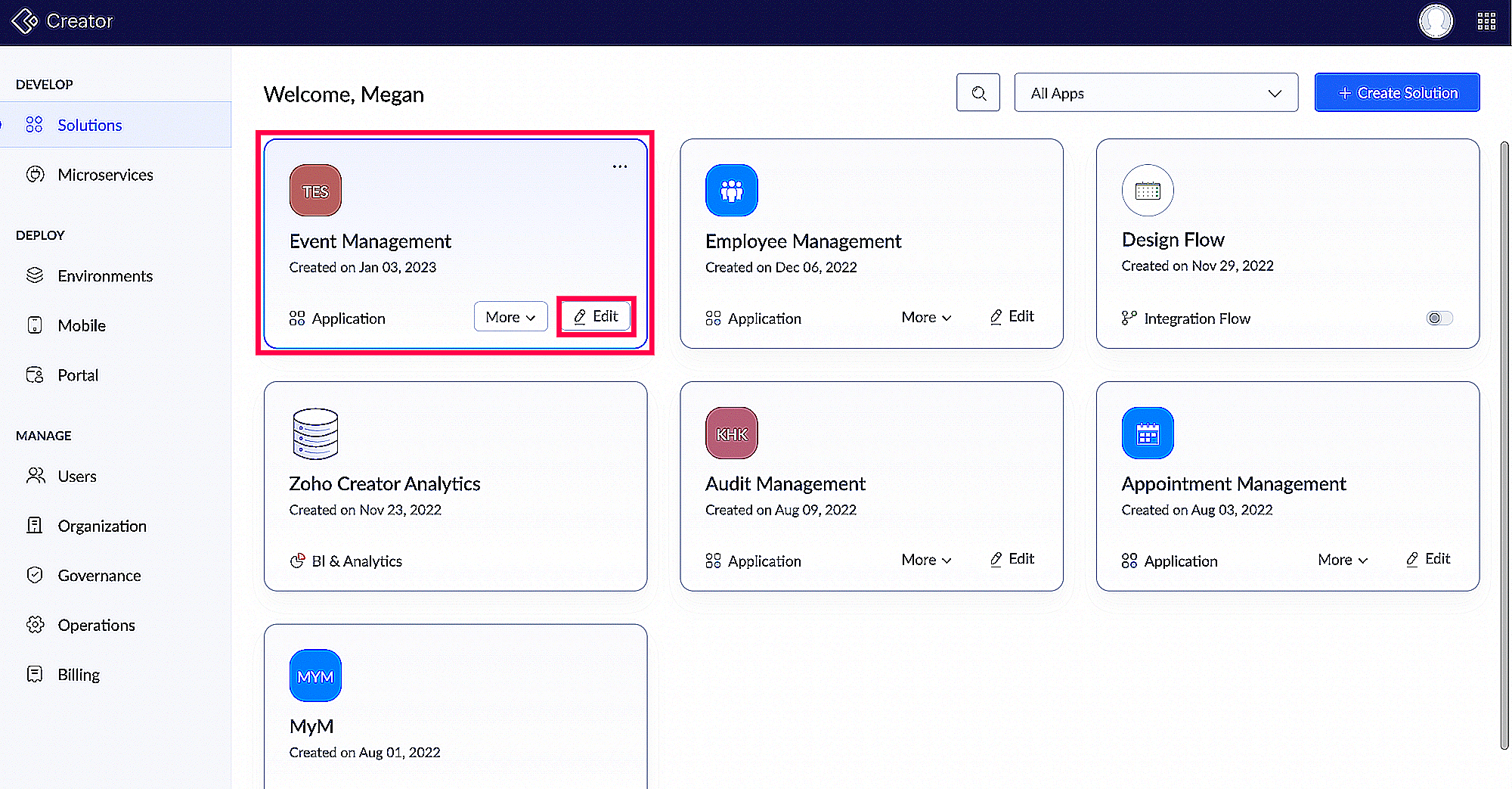Image resolution: width=1512 pixels, height=789 pixels.
Task: Open the Zoho Creator Analytics title
Action: point(385,483)
